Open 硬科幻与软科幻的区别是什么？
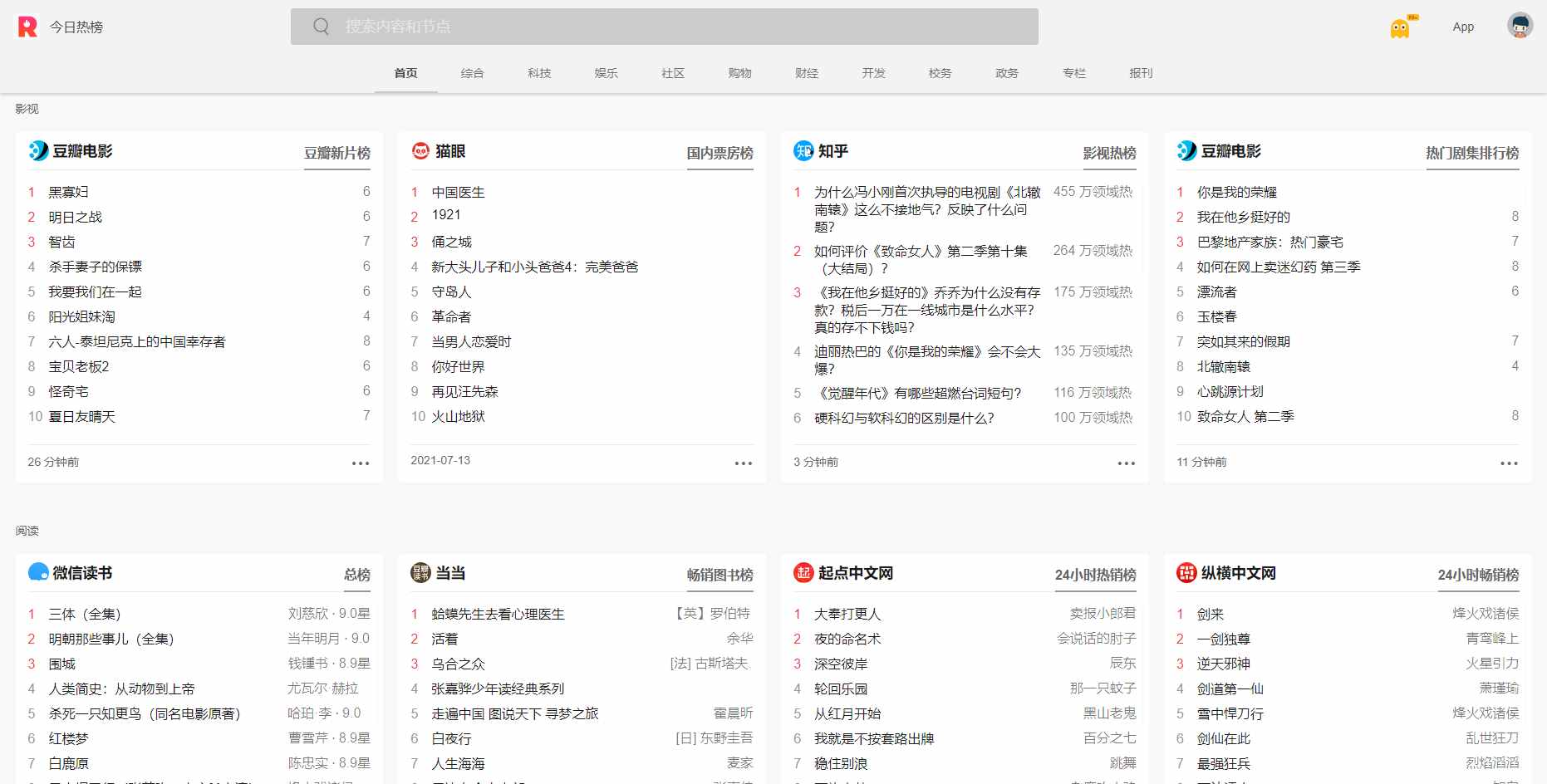1547x784 pixels. pos(904,418)
